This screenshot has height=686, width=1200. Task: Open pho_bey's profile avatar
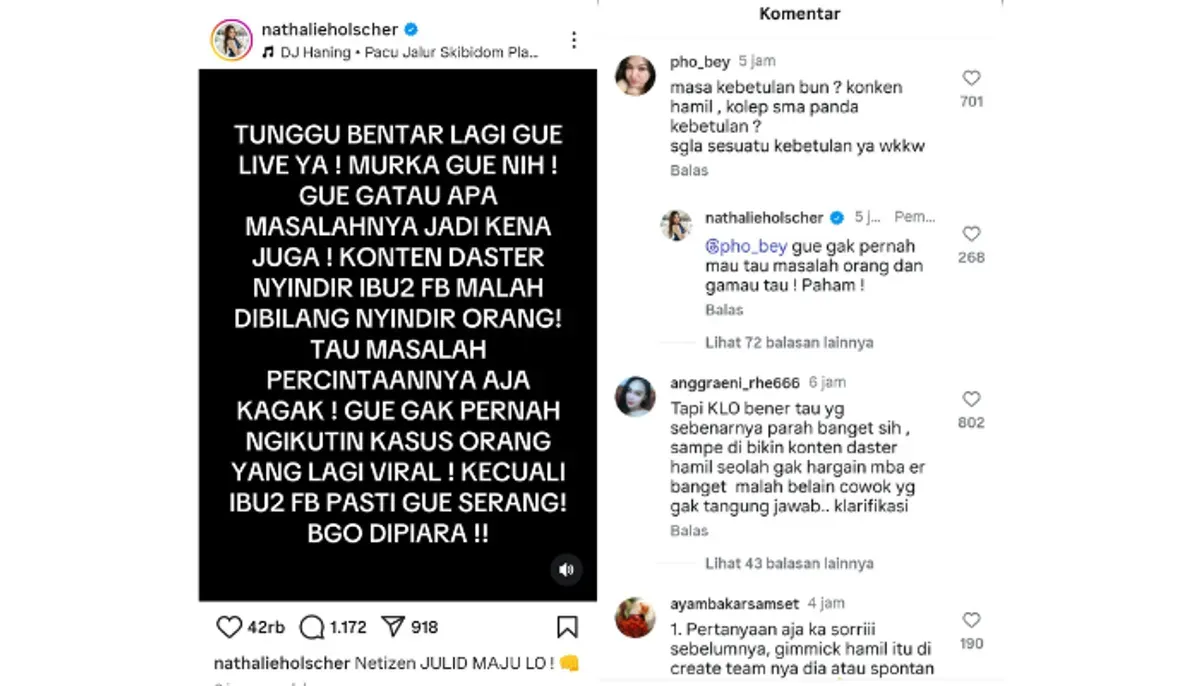[x=635, y=76]
